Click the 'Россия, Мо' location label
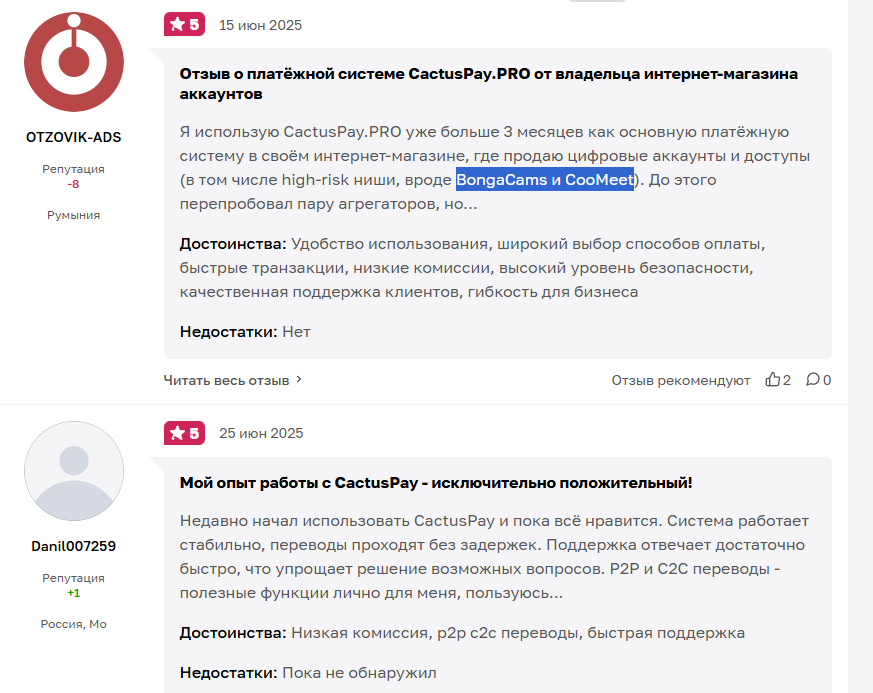This screenshot has width=873, height=693. [73, 624]
